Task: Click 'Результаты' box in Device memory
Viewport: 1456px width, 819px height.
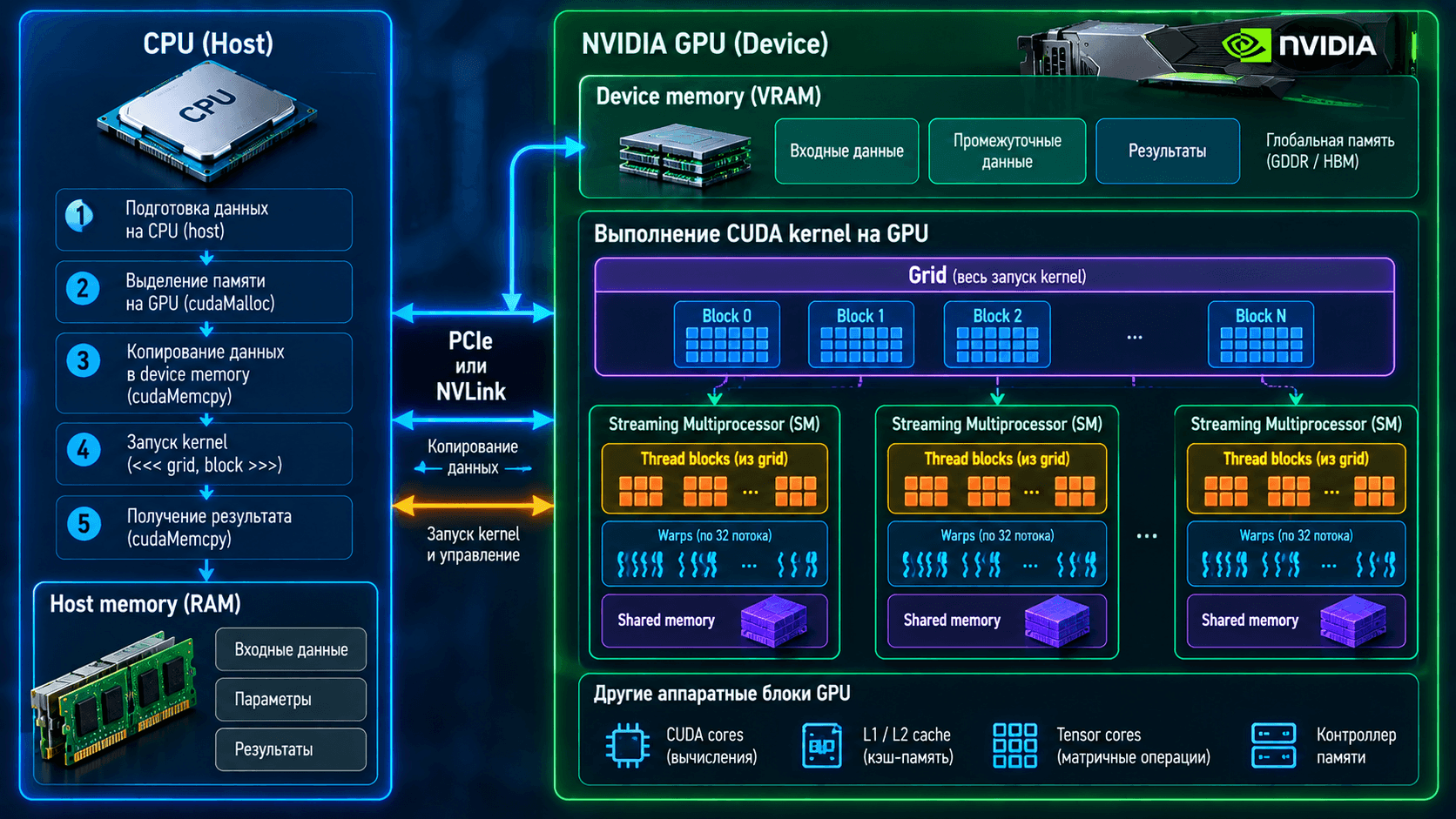Action: pos(1167,151)
